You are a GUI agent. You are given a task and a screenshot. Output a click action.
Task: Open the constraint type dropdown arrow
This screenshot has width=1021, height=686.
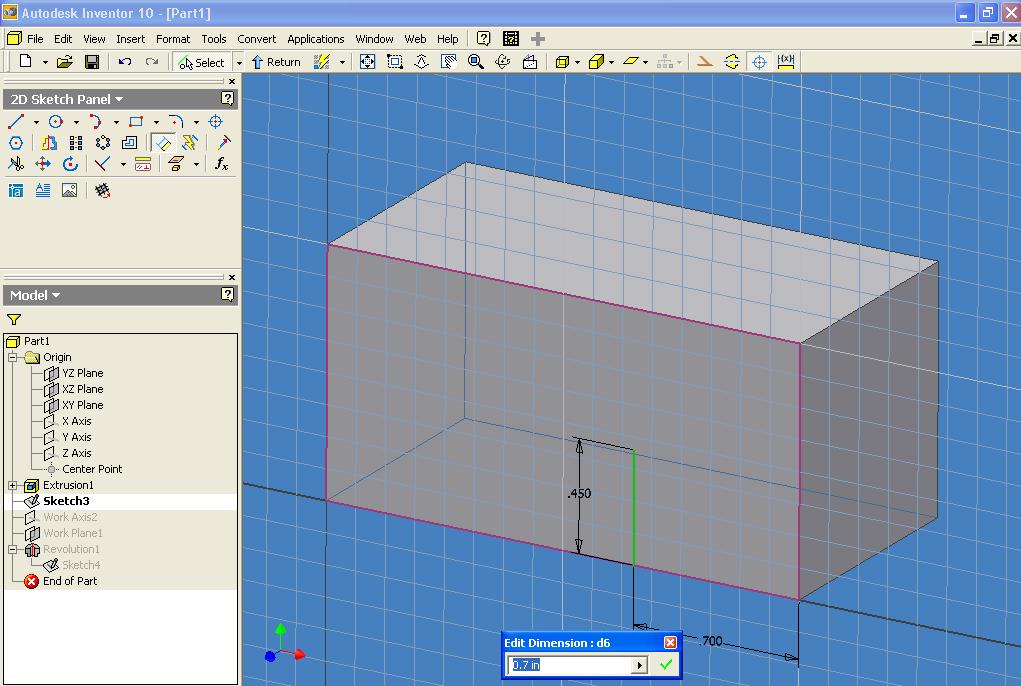click(123, 165)
